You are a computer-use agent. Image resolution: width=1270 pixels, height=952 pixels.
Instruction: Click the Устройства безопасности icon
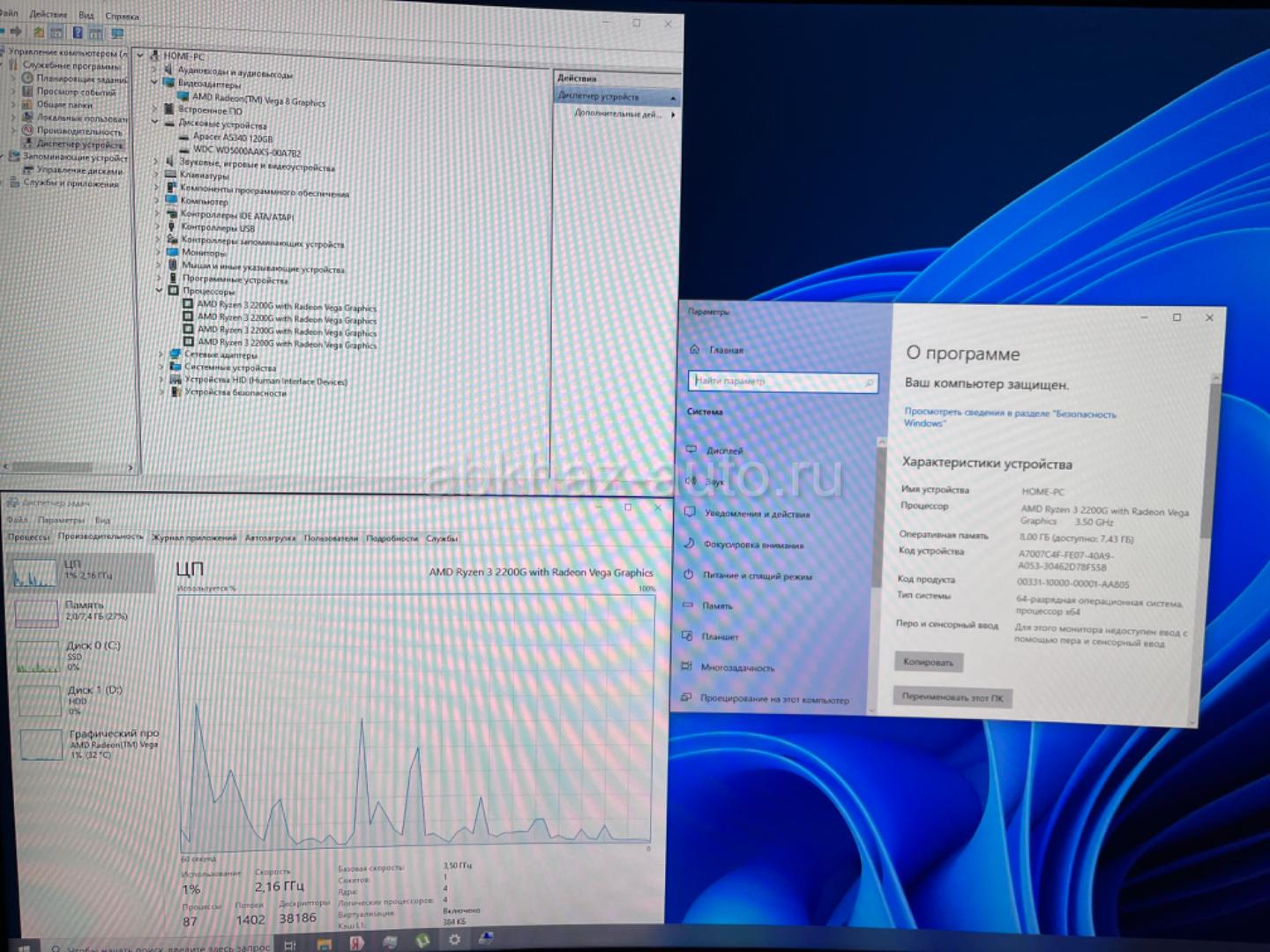[x=176, y=392]
